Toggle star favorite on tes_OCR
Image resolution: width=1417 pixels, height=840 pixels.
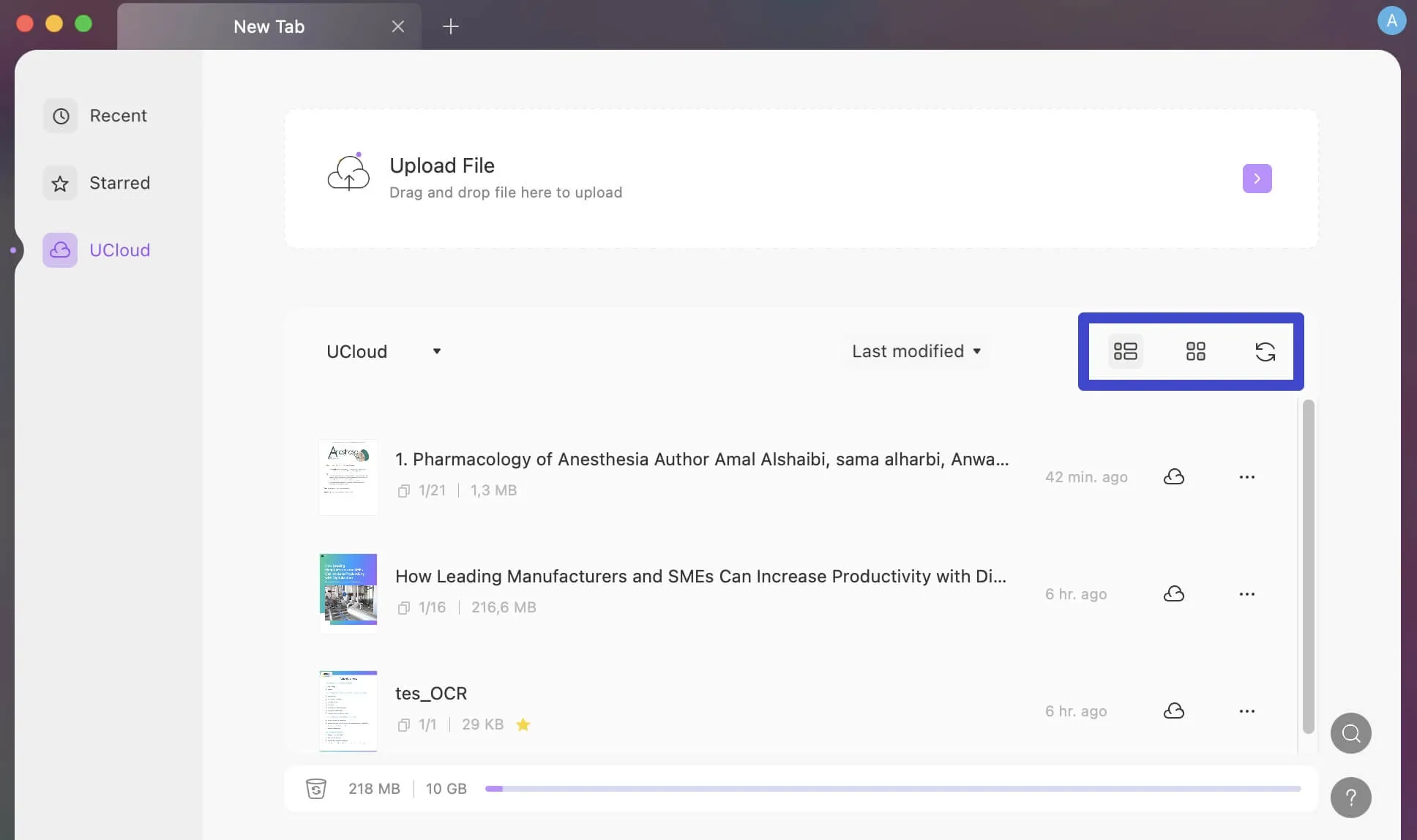(x=522, y=724)
